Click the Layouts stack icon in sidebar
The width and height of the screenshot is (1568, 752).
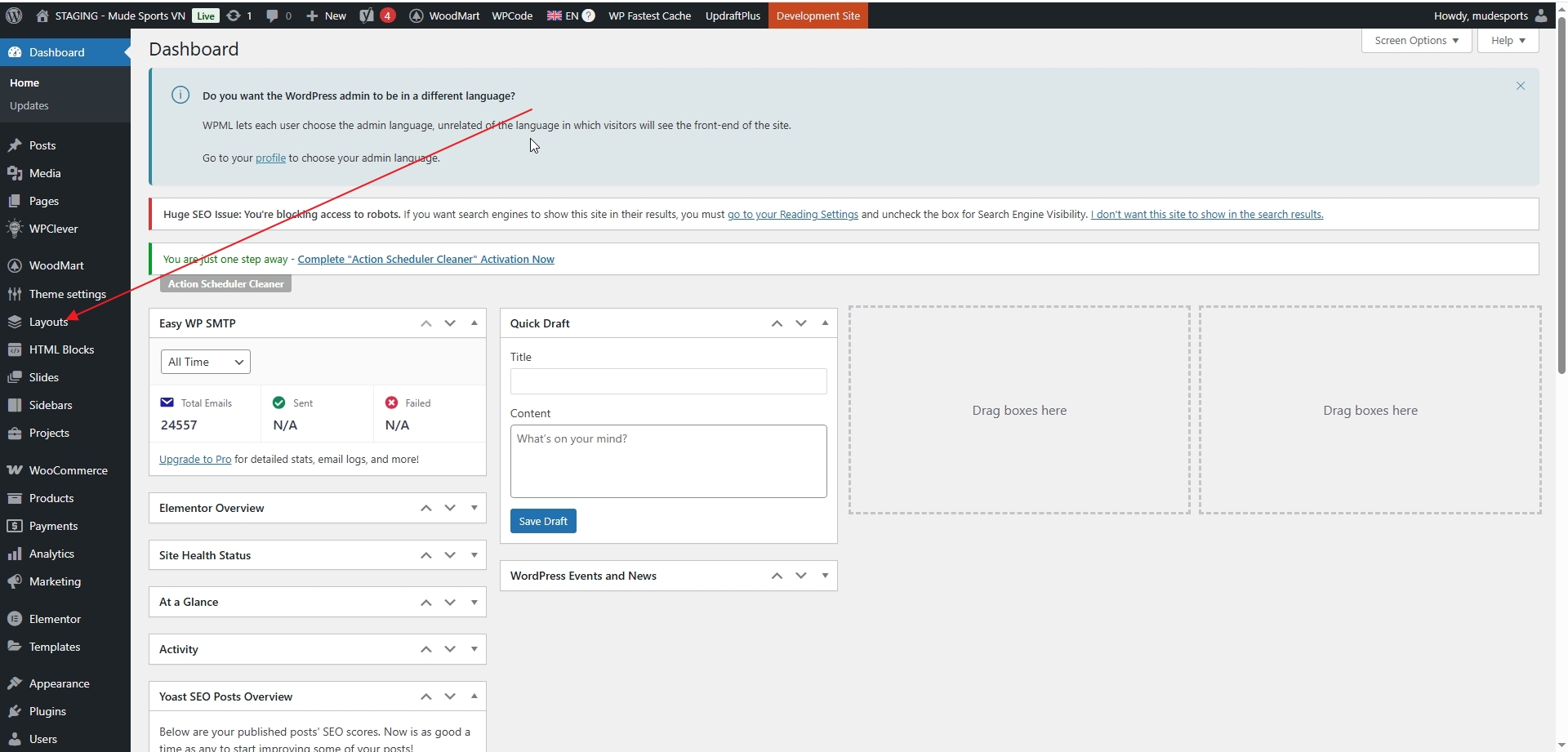14,322
